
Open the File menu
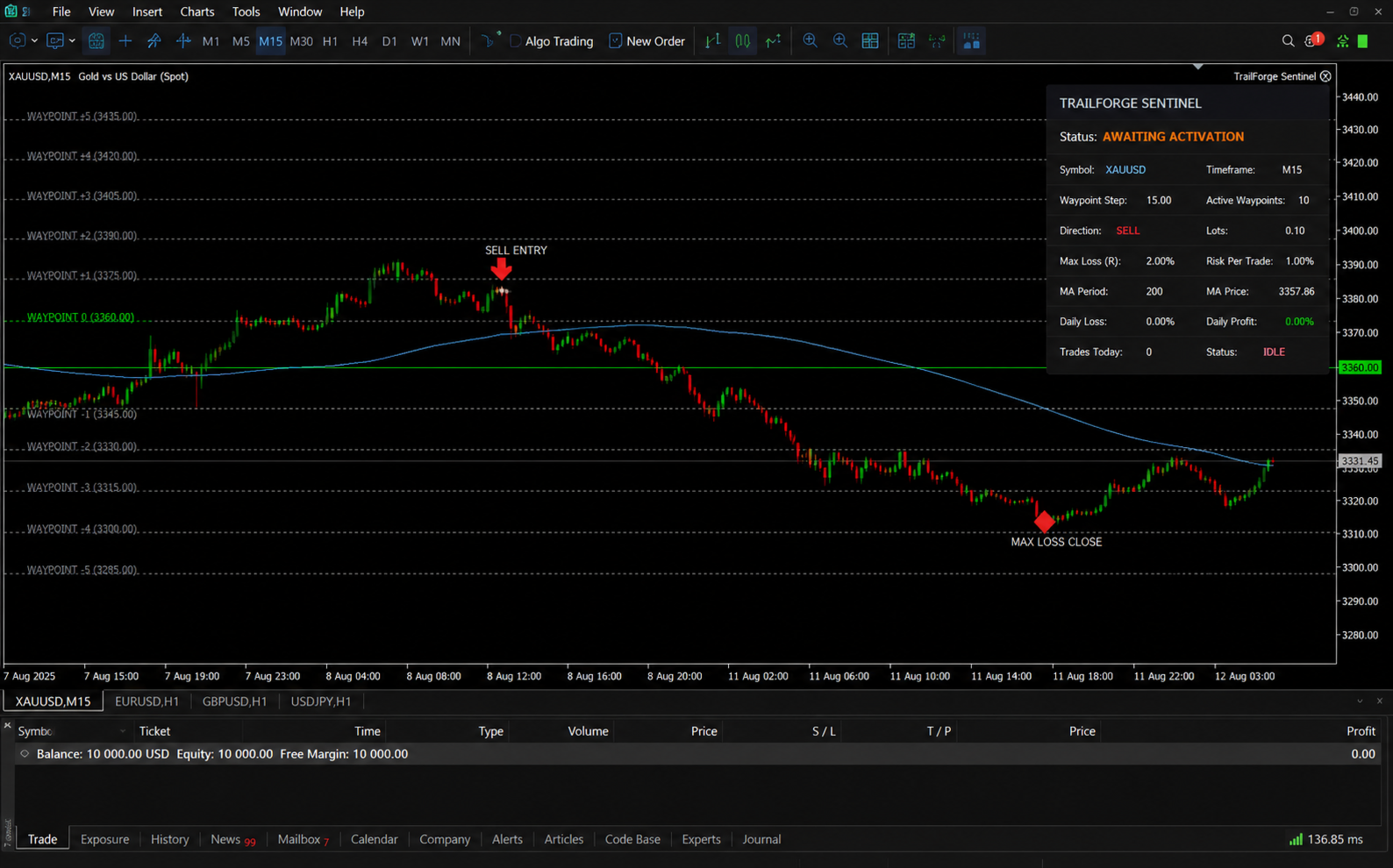click(61, 11)
